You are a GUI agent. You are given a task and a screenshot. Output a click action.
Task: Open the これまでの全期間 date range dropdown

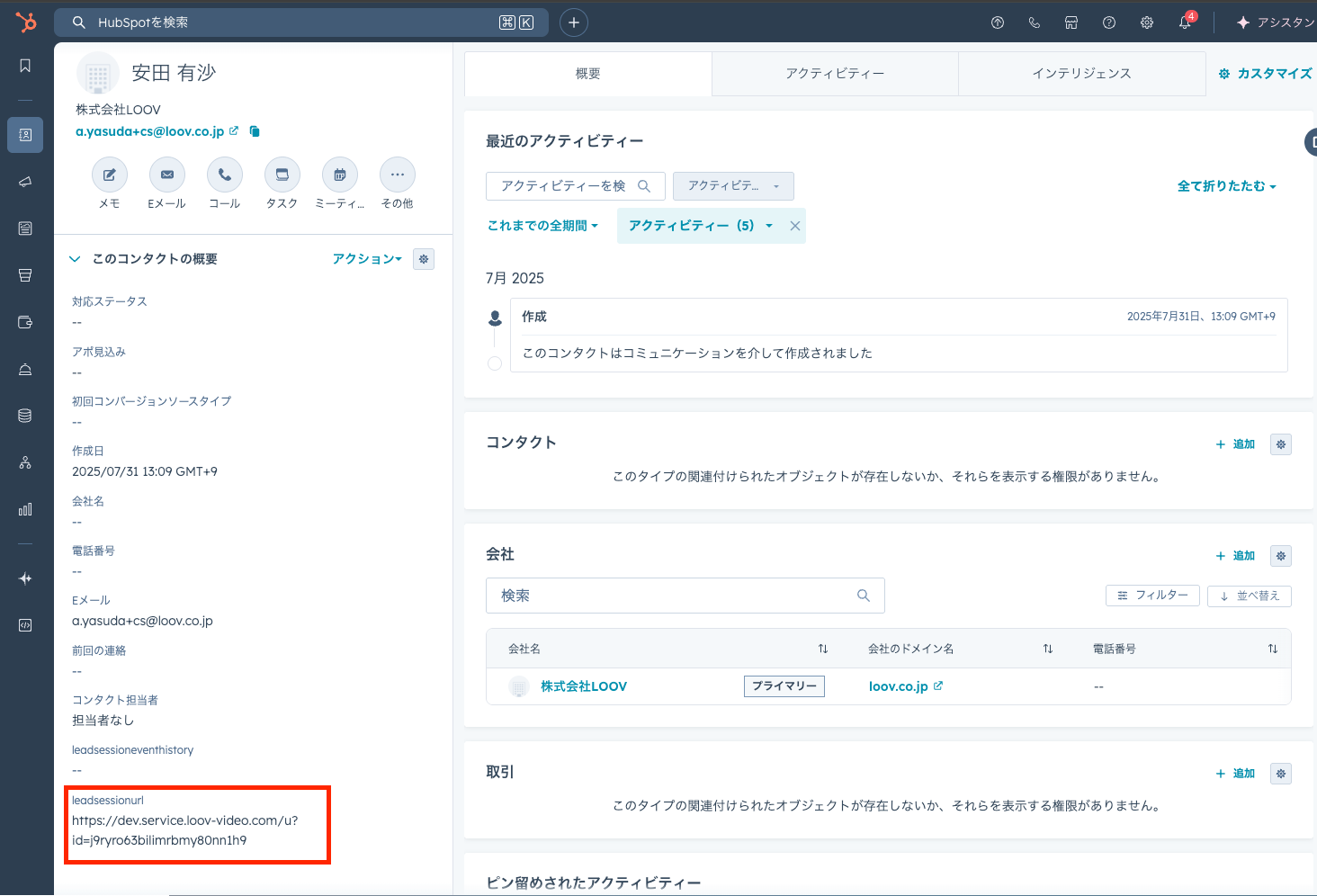click(542, 226)
